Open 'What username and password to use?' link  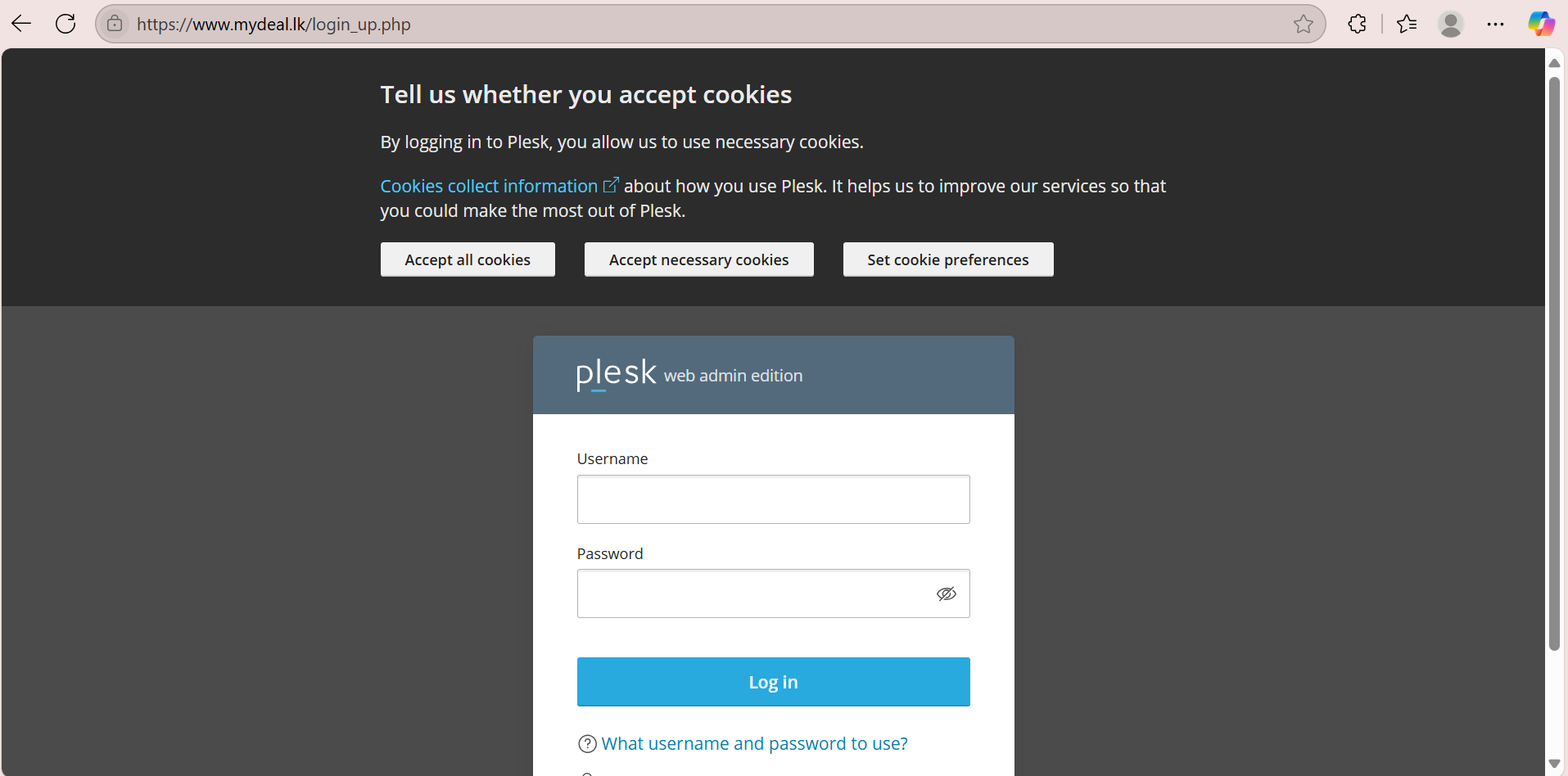coord(754,743)
